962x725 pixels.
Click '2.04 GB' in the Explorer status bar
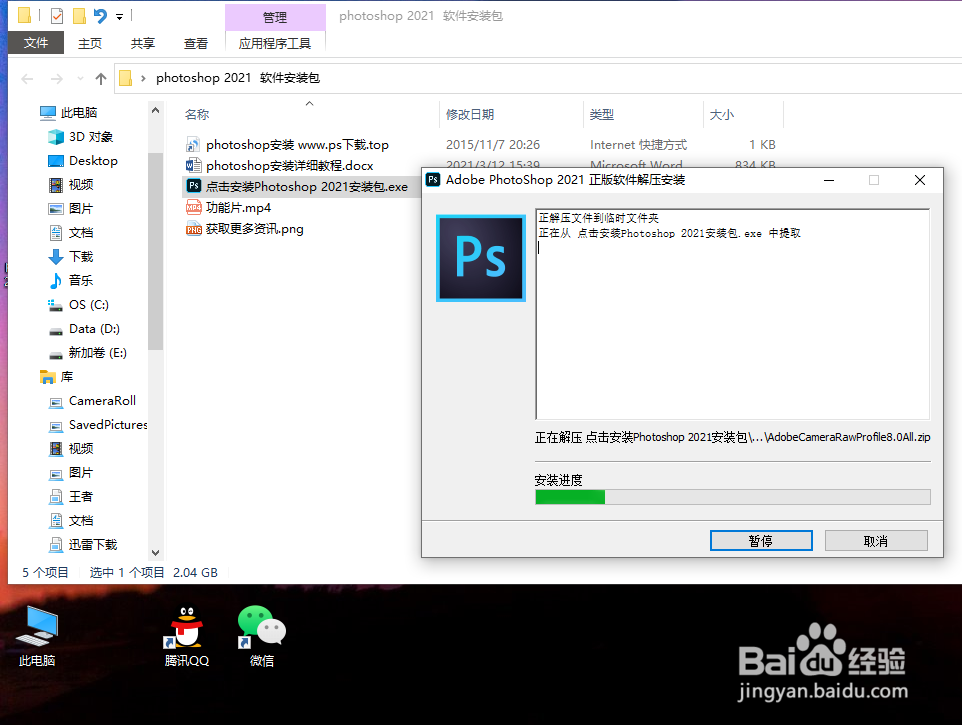195,572
